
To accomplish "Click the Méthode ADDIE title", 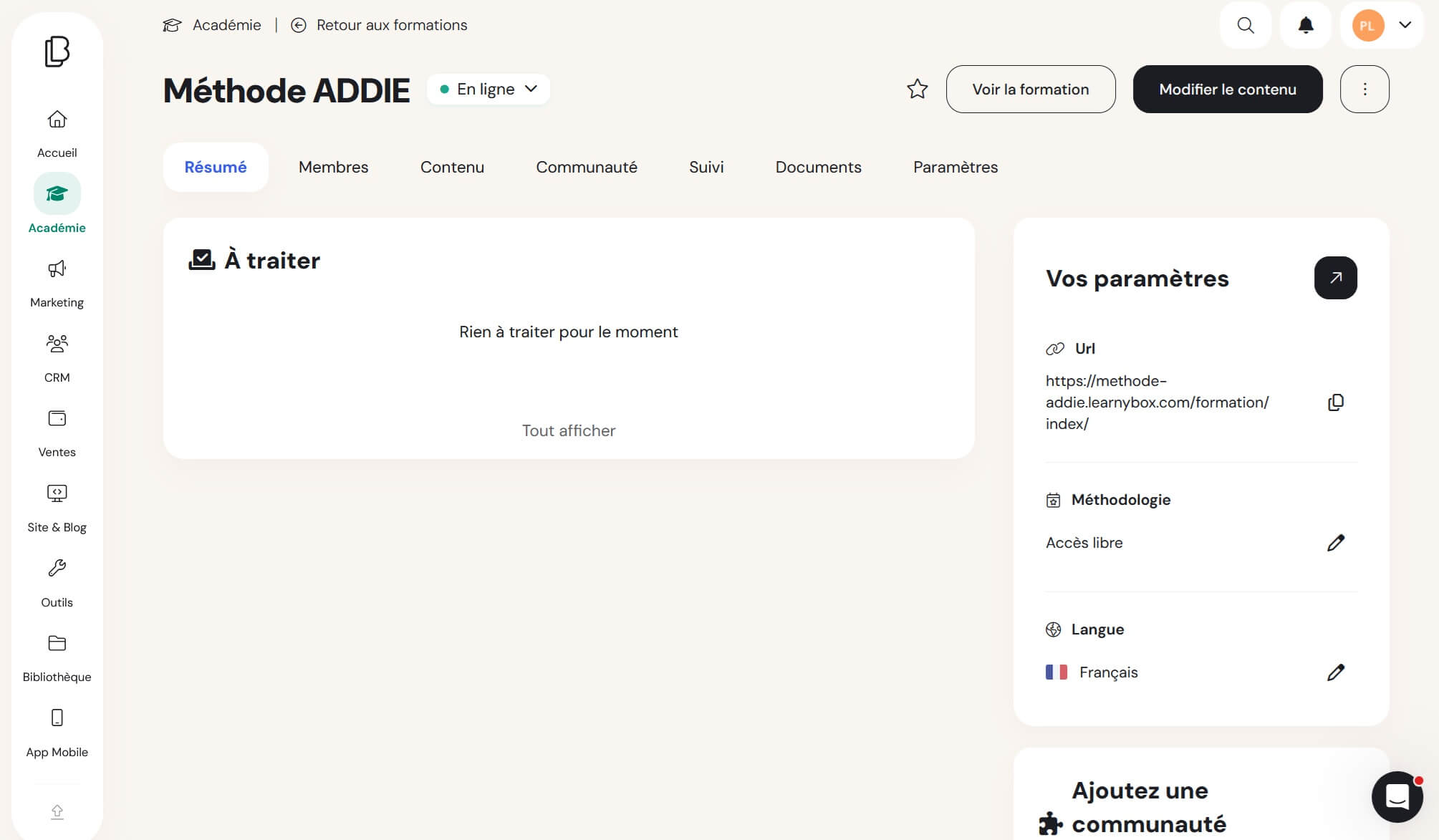I will [287, 90].
